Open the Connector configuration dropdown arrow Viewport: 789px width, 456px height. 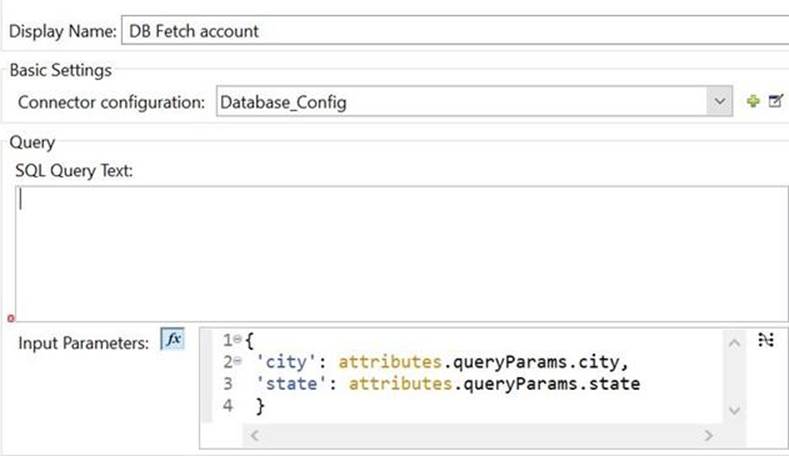click(721, 102)
